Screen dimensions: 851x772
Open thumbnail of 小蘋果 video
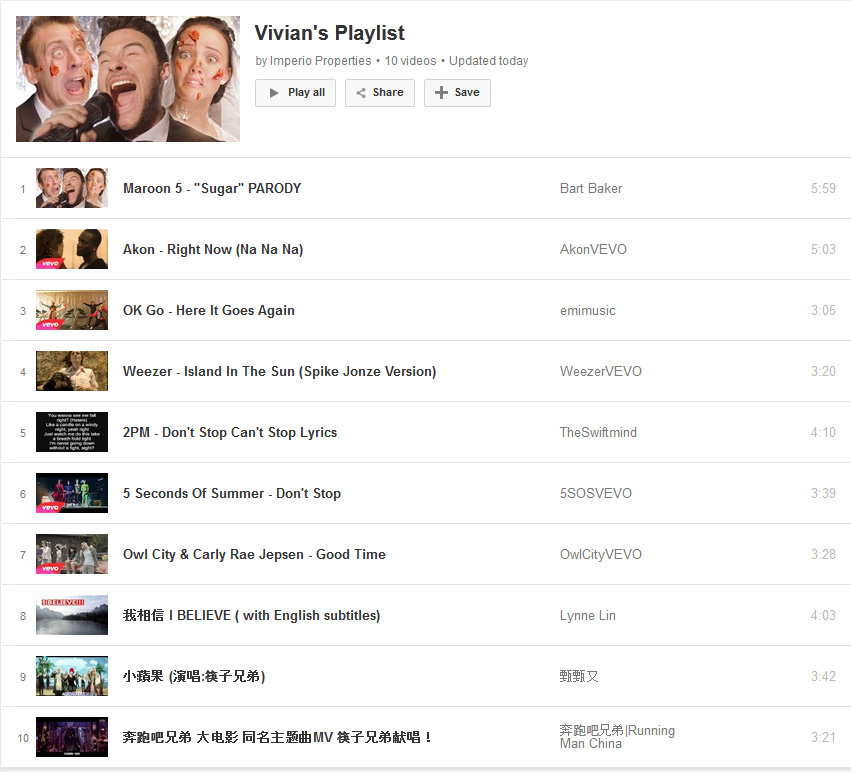(72, 676)
